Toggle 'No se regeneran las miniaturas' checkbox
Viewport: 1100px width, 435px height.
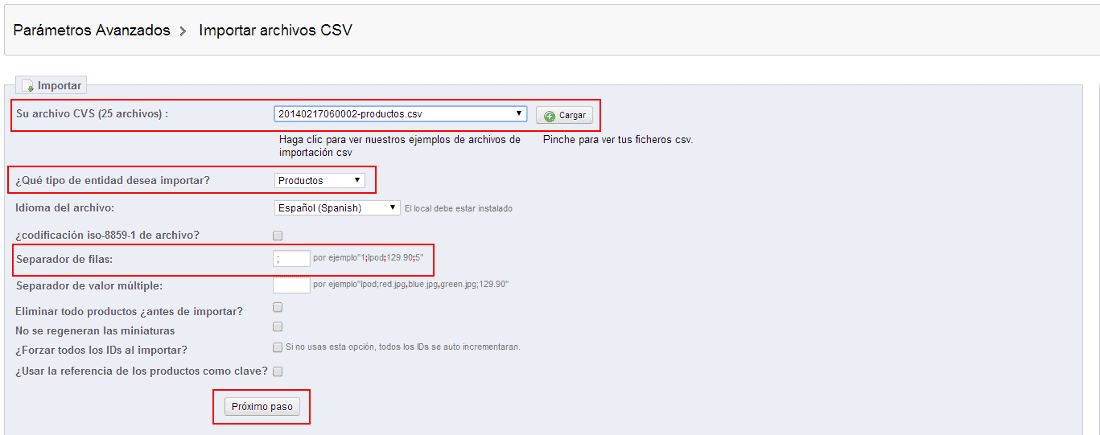(x=278, y=327)
